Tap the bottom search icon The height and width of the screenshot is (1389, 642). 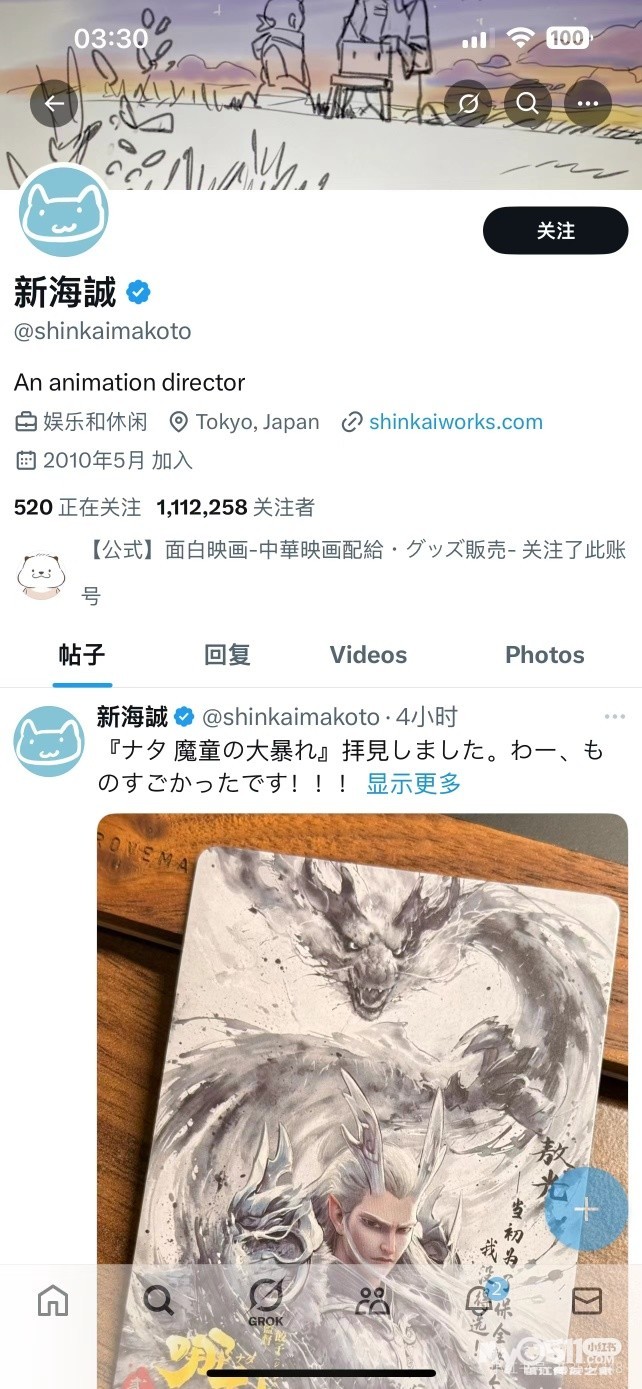(159, 1300)
